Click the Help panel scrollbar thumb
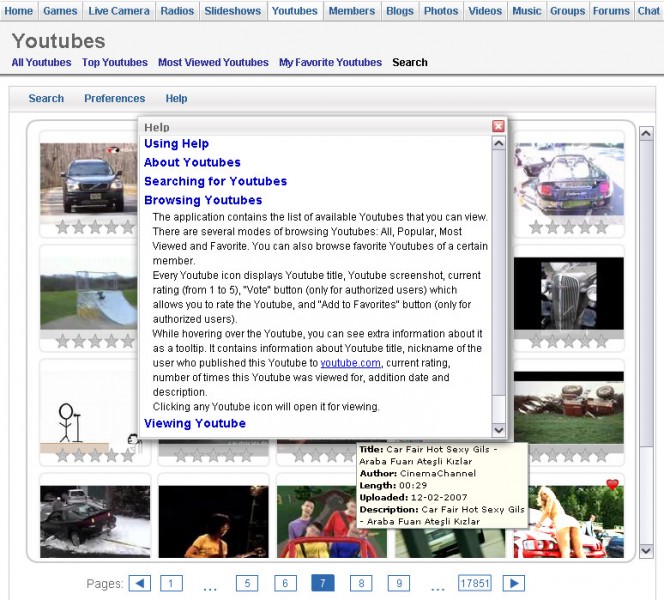 [x=499, y=273]
